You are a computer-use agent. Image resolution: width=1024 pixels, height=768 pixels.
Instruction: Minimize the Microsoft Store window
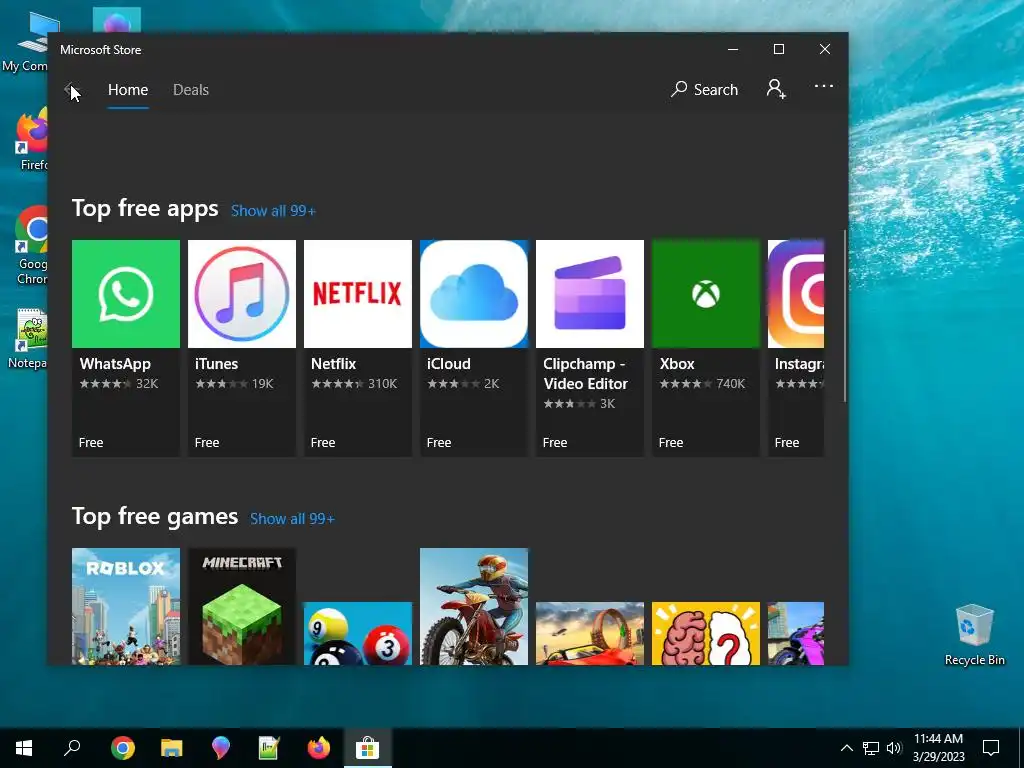coord(733,50)
